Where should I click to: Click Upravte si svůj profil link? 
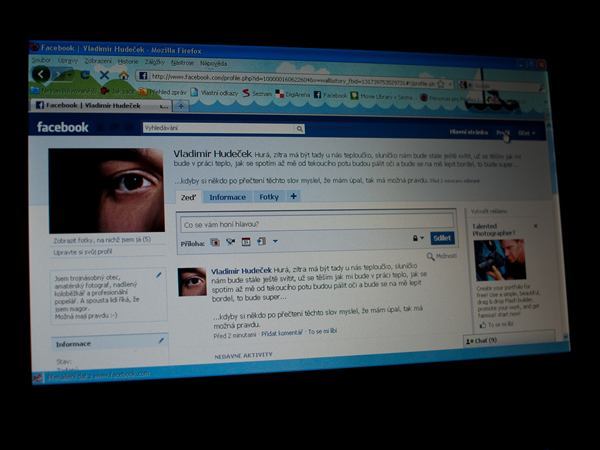pyautogui.click(x=83, y=252)
